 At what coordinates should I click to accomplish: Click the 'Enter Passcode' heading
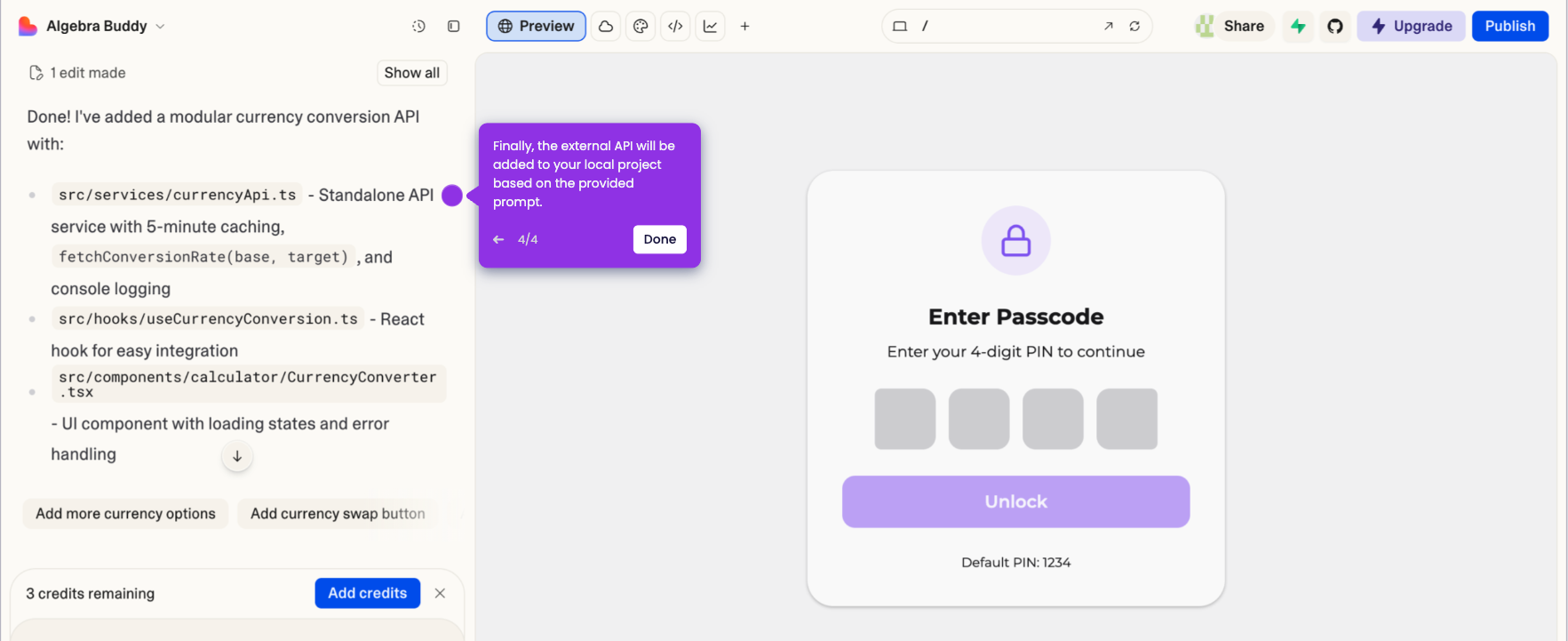(1016, 316)
